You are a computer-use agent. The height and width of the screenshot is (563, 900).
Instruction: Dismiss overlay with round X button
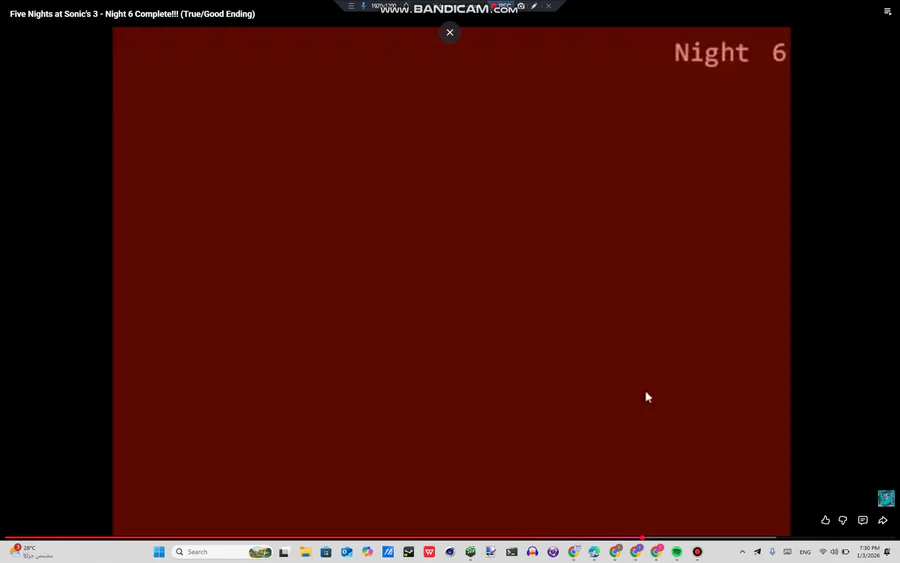[x=450, y=33]
